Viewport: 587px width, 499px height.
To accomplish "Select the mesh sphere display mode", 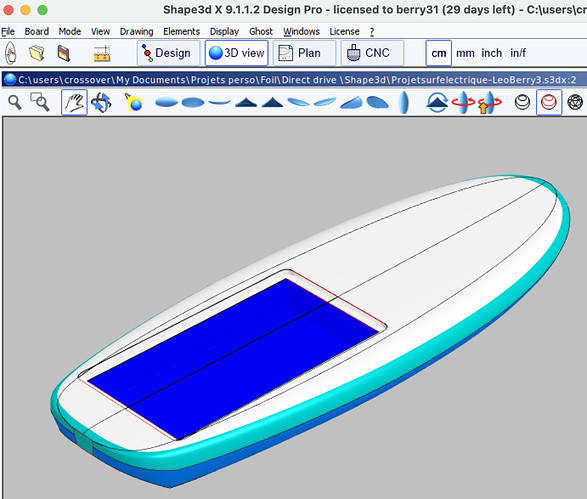I will (575, 102).
